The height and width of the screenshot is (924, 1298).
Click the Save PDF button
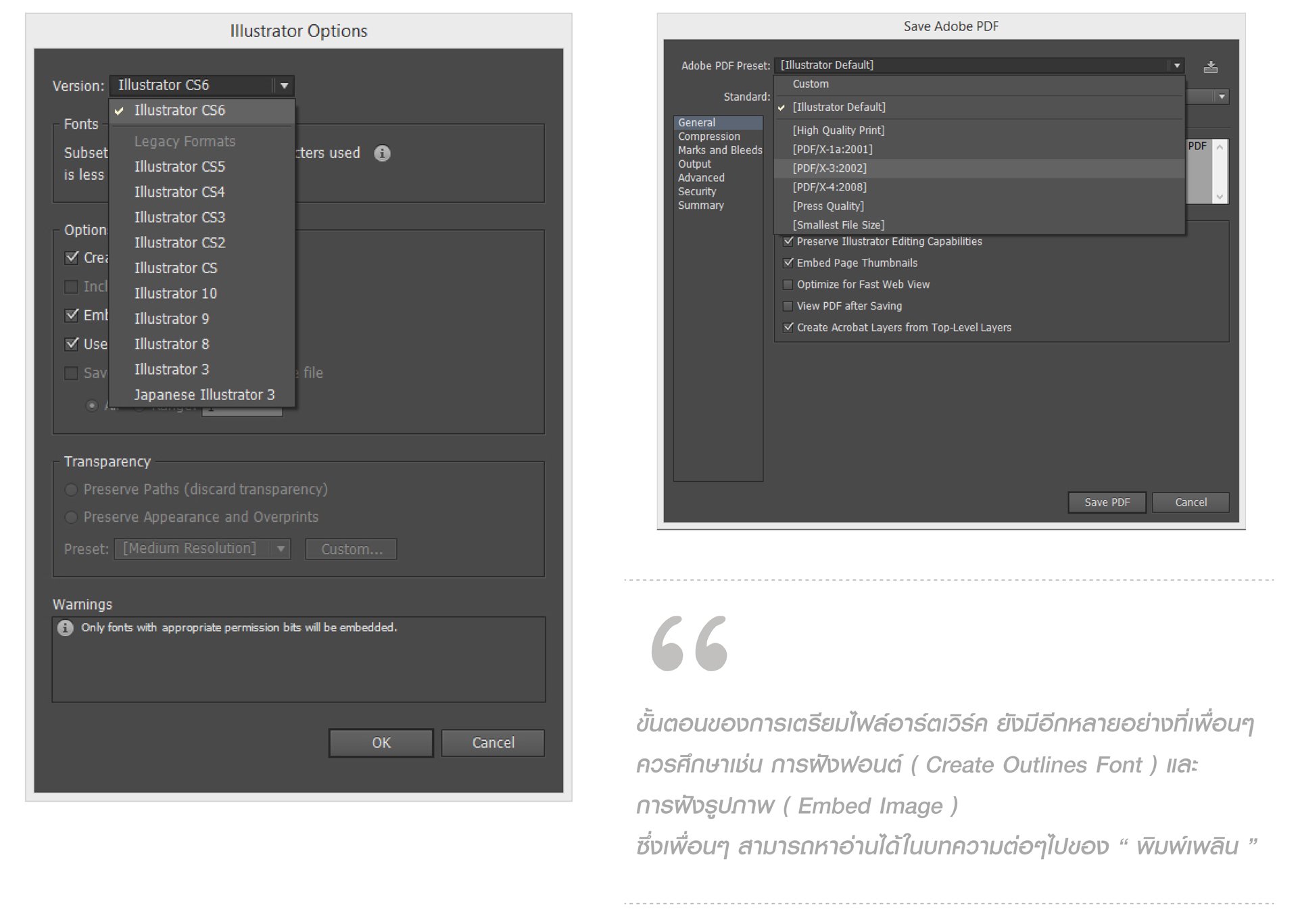point(1106,502)
